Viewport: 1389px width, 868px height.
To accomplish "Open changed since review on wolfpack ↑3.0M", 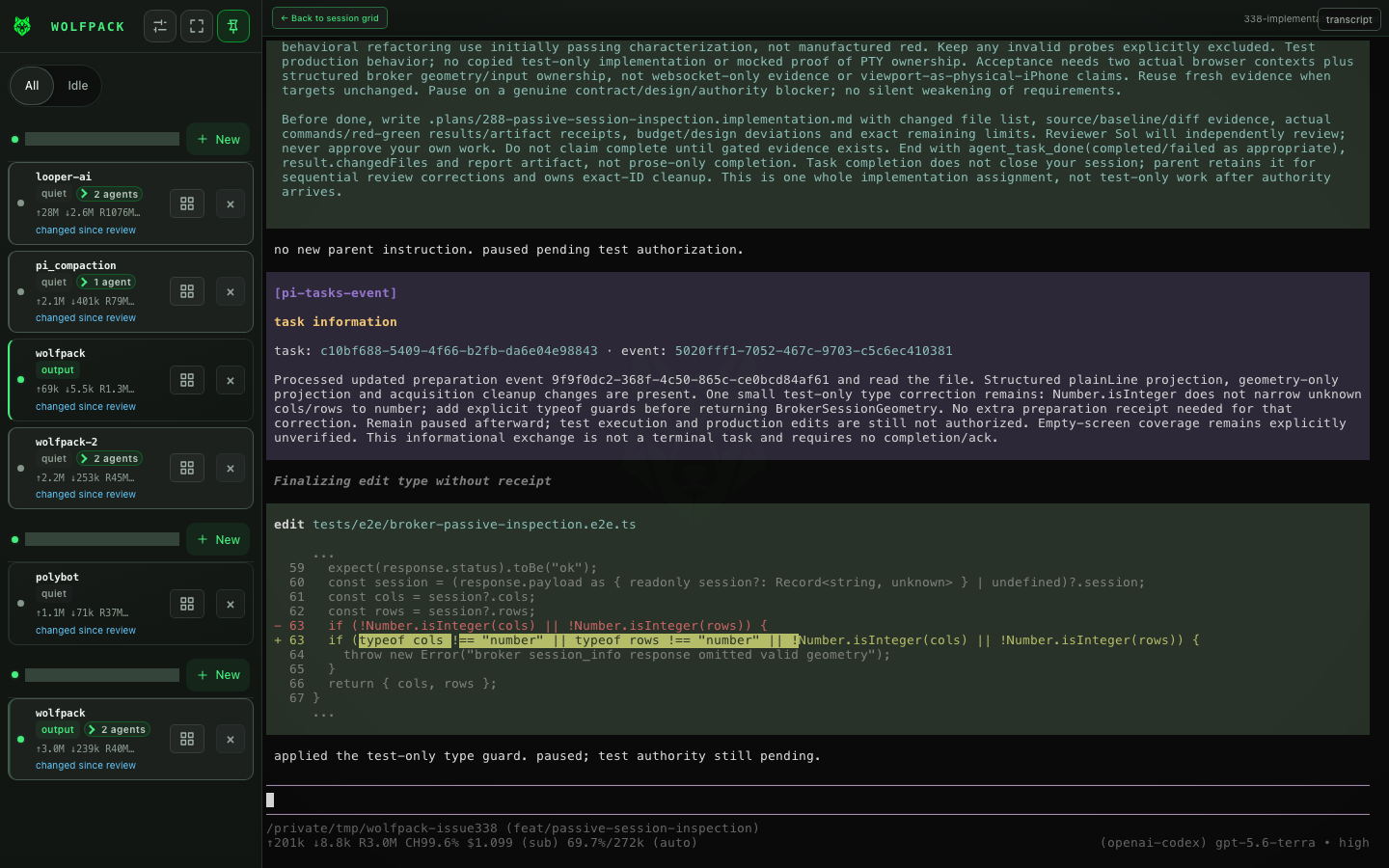I will 86,765.
